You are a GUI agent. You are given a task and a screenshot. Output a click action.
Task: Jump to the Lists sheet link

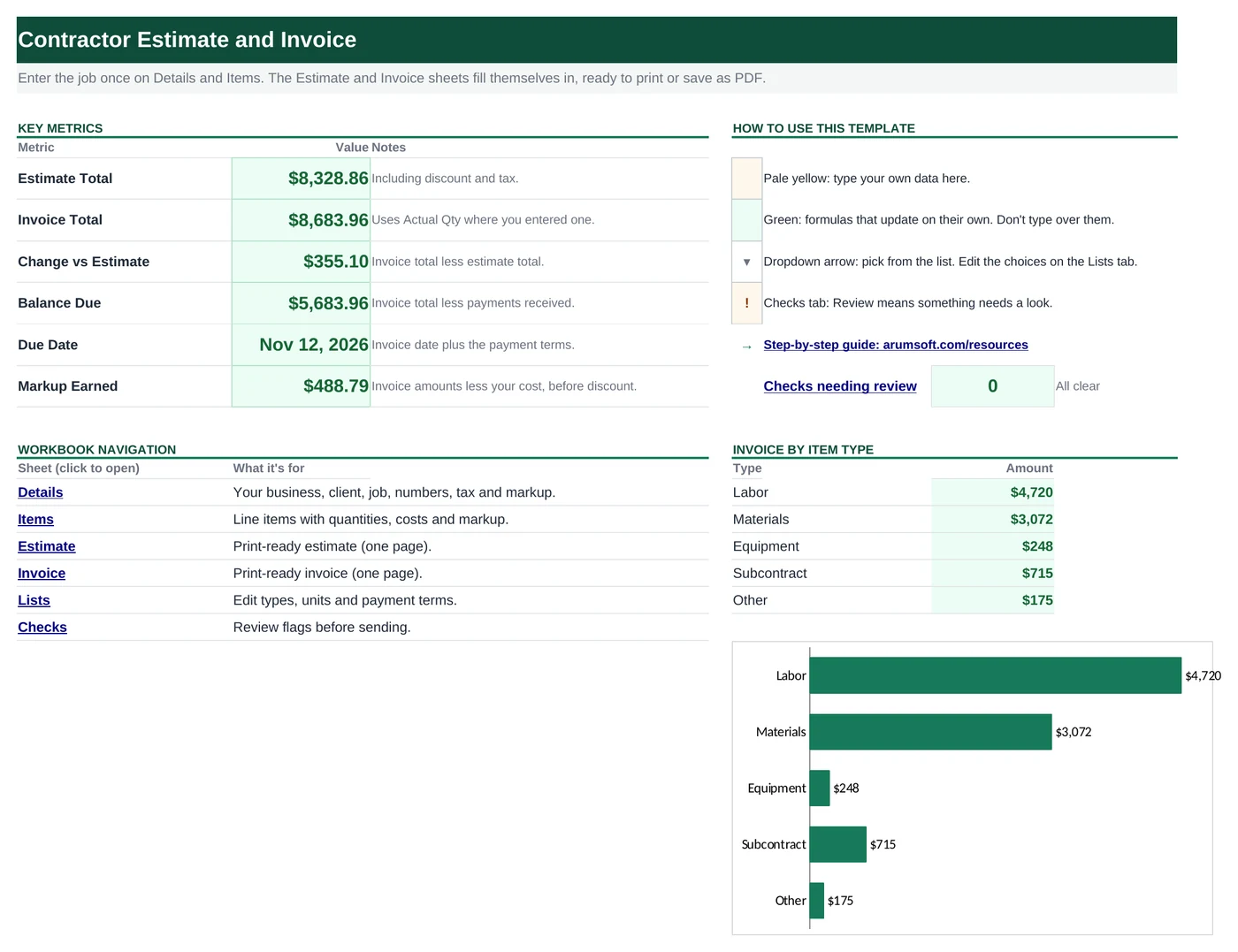[34, 600]
